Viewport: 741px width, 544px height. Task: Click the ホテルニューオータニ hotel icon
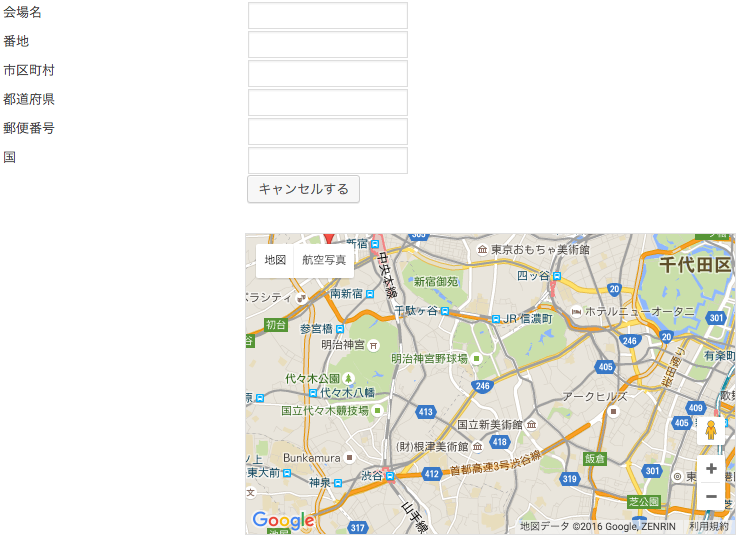coord(576,312)
